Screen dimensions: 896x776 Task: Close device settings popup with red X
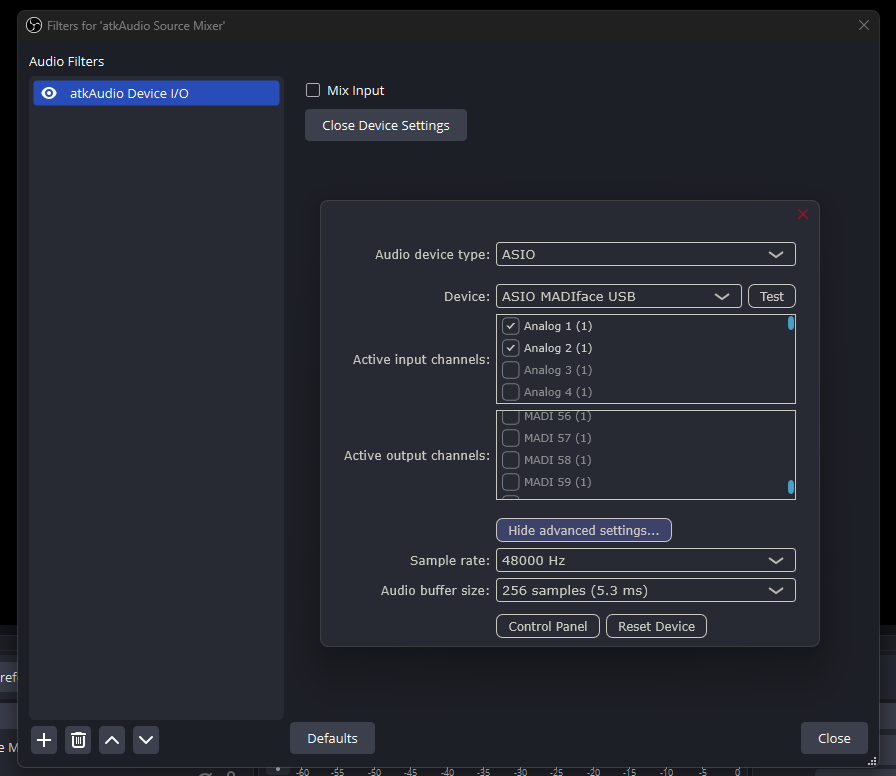[x=802, y=214]
